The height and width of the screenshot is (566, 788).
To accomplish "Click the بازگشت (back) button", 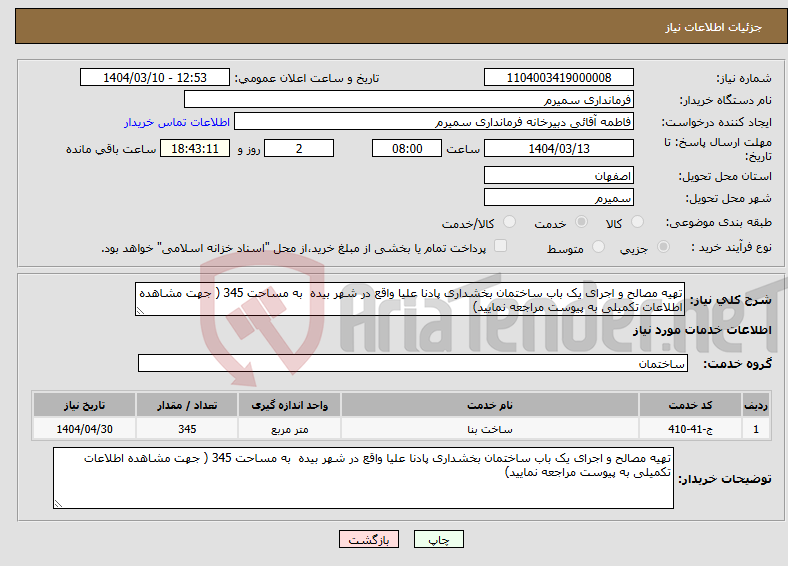I will click(x=369, y=539).
